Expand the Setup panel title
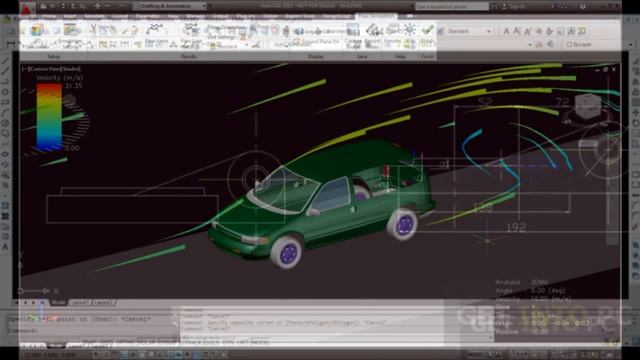The height and width of the screenshot is (360, 640). click(54, 57)
